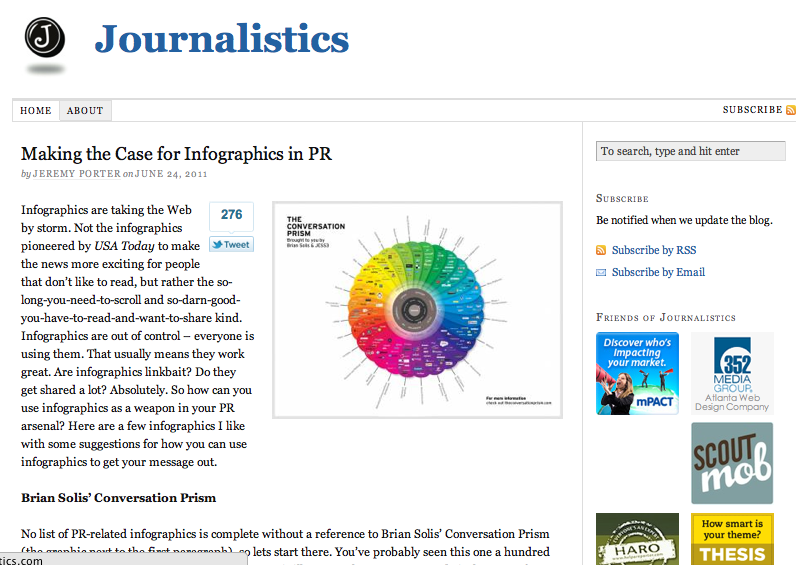Go to the Home menu item
Screen dimensions: 808x565
pos(36,111)
